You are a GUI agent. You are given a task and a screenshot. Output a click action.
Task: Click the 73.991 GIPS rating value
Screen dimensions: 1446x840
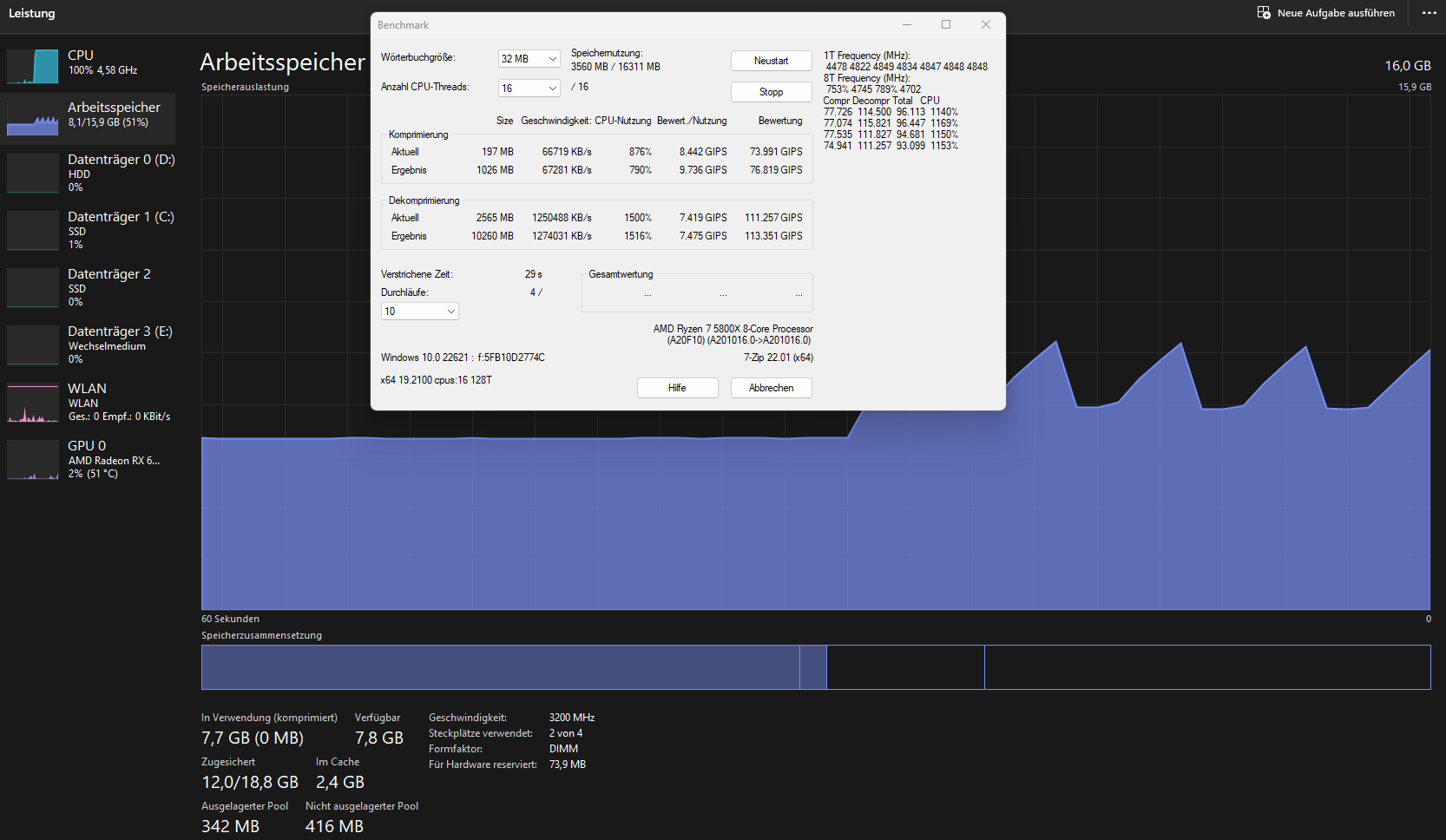tap(776, 152)
